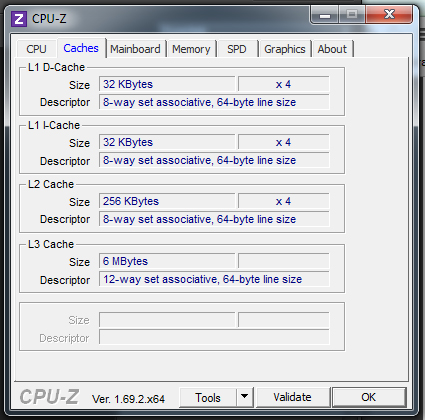425x420 pixels.
Task: Click the L1 I-Cache x 4 count field
Action: click(284, 142)
